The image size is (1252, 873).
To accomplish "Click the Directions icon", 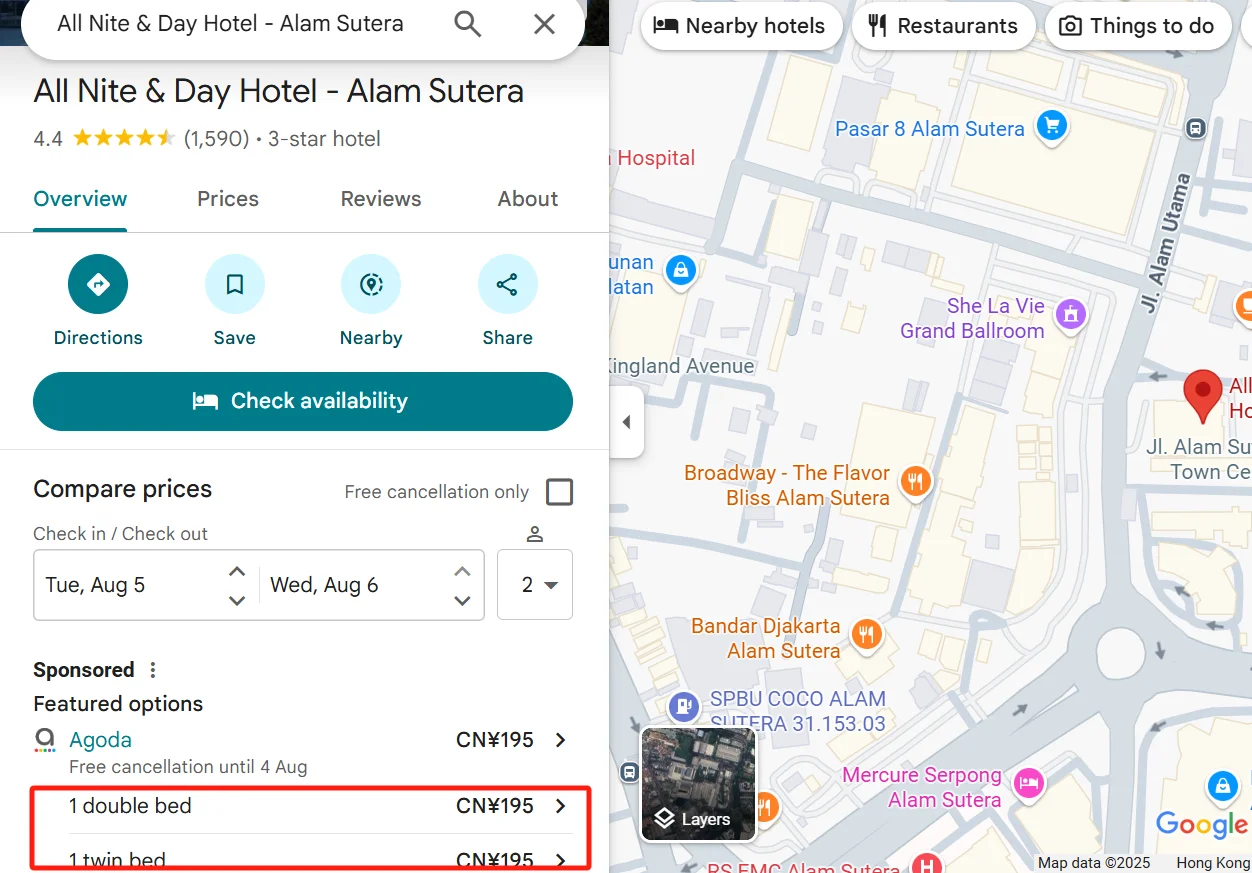I will (x=97, y=284).
